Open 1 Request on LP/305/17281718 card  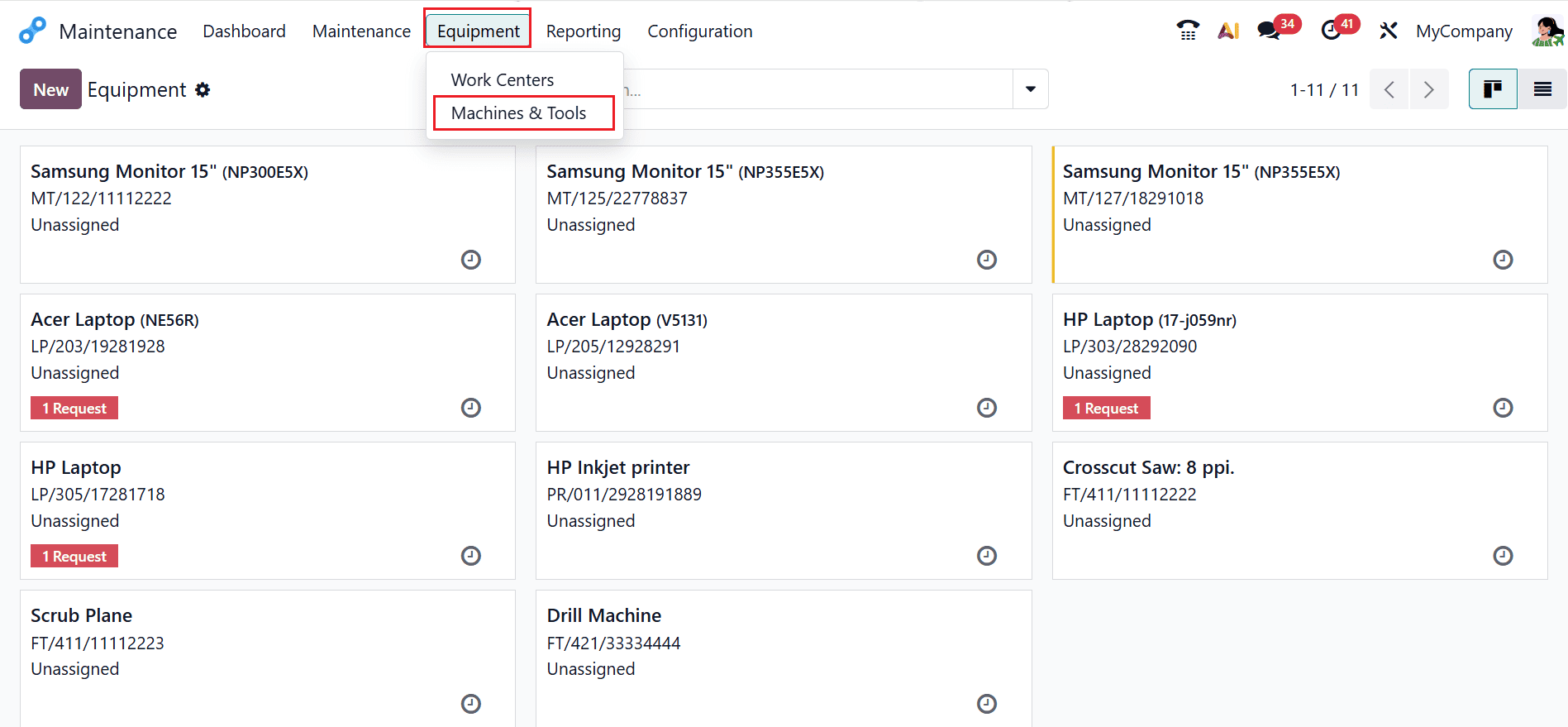click(x=74, y=556)
